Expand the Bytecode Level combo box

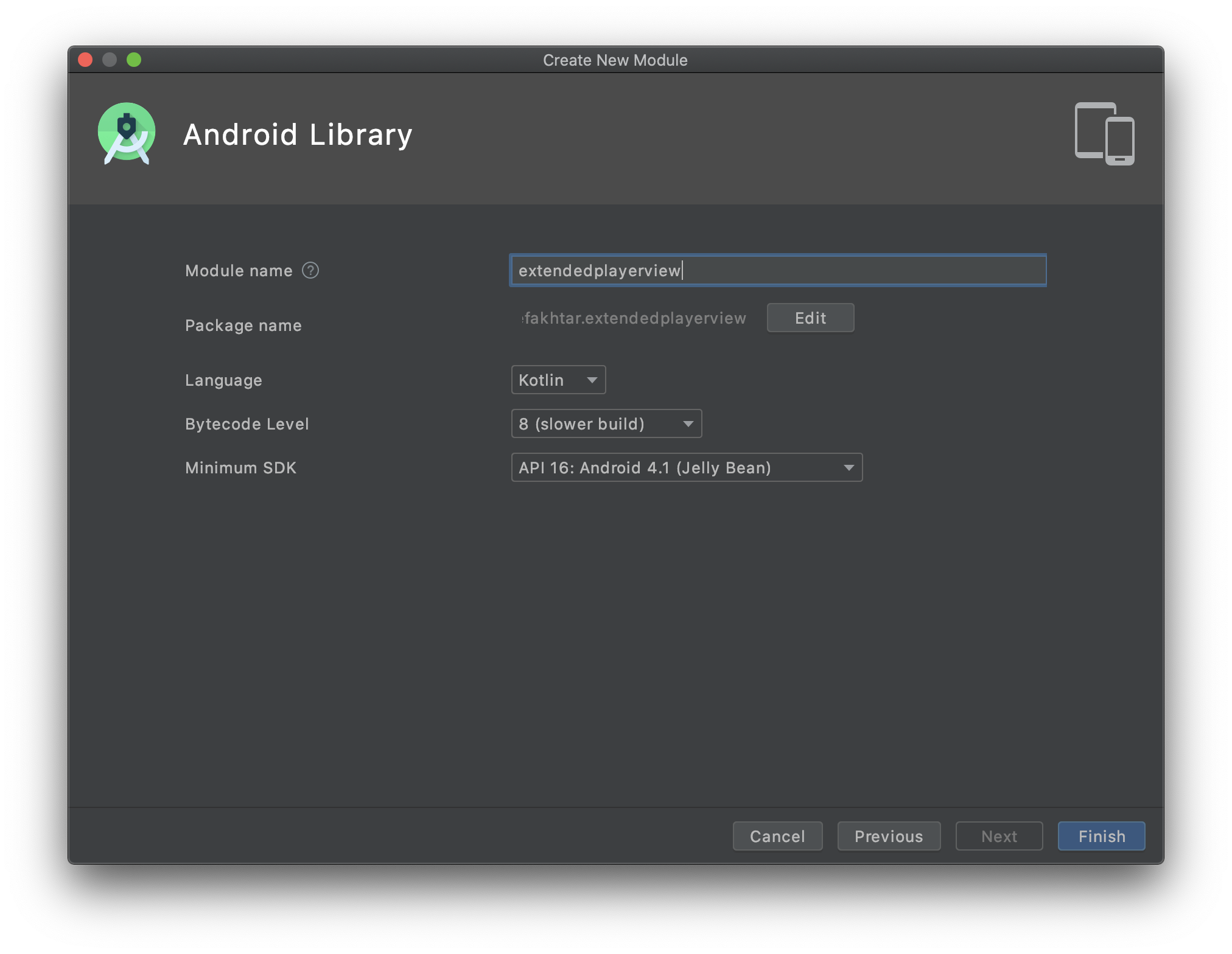click(606, 423)
